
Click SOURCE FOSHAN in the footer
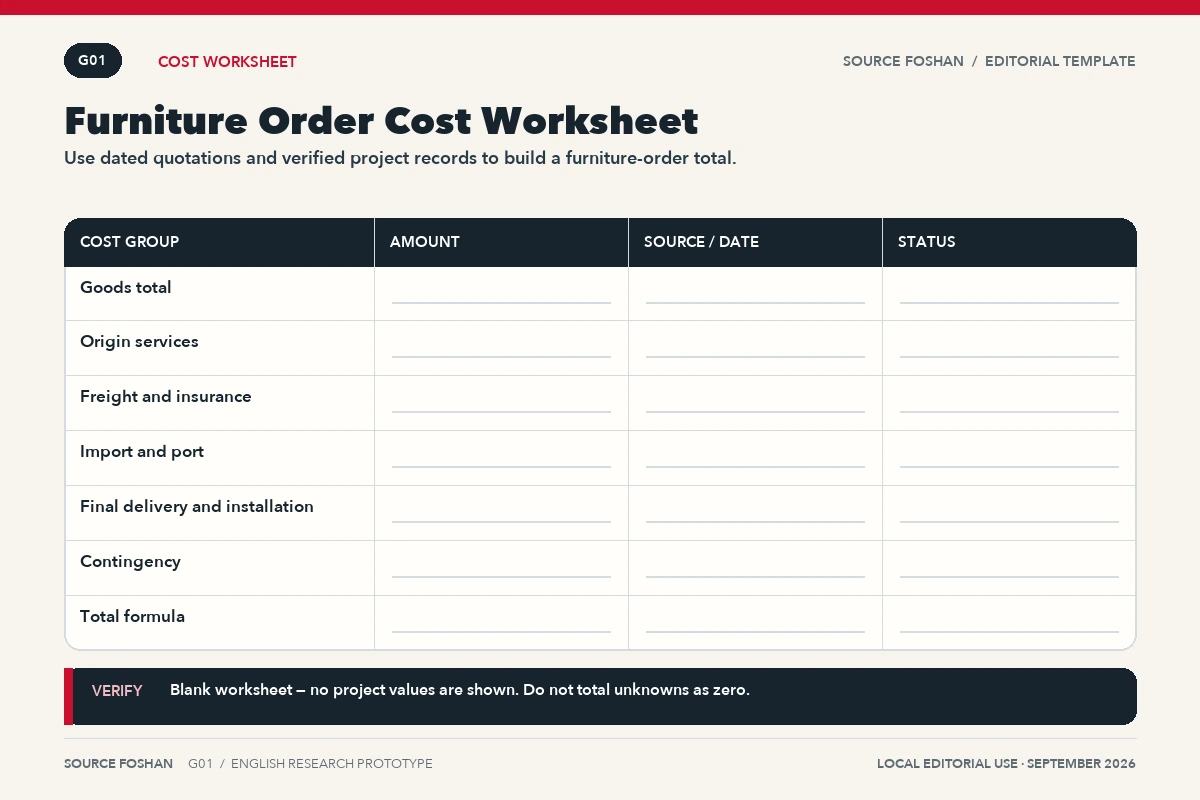coord(118,764)
